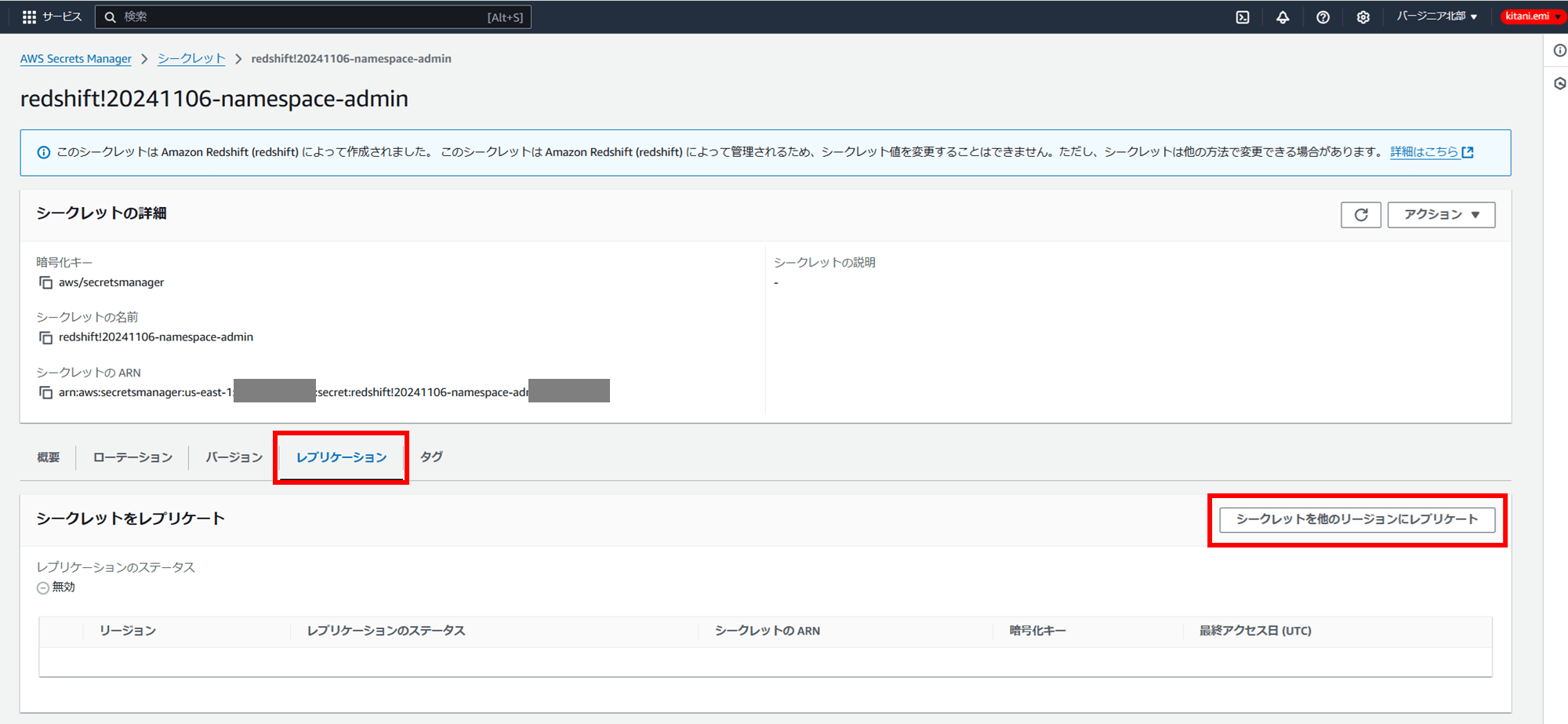The width and height of the screenshot is (1568, 724).
Task: Click the レプリケーションのステータス column header
Action: click(386, 631)
